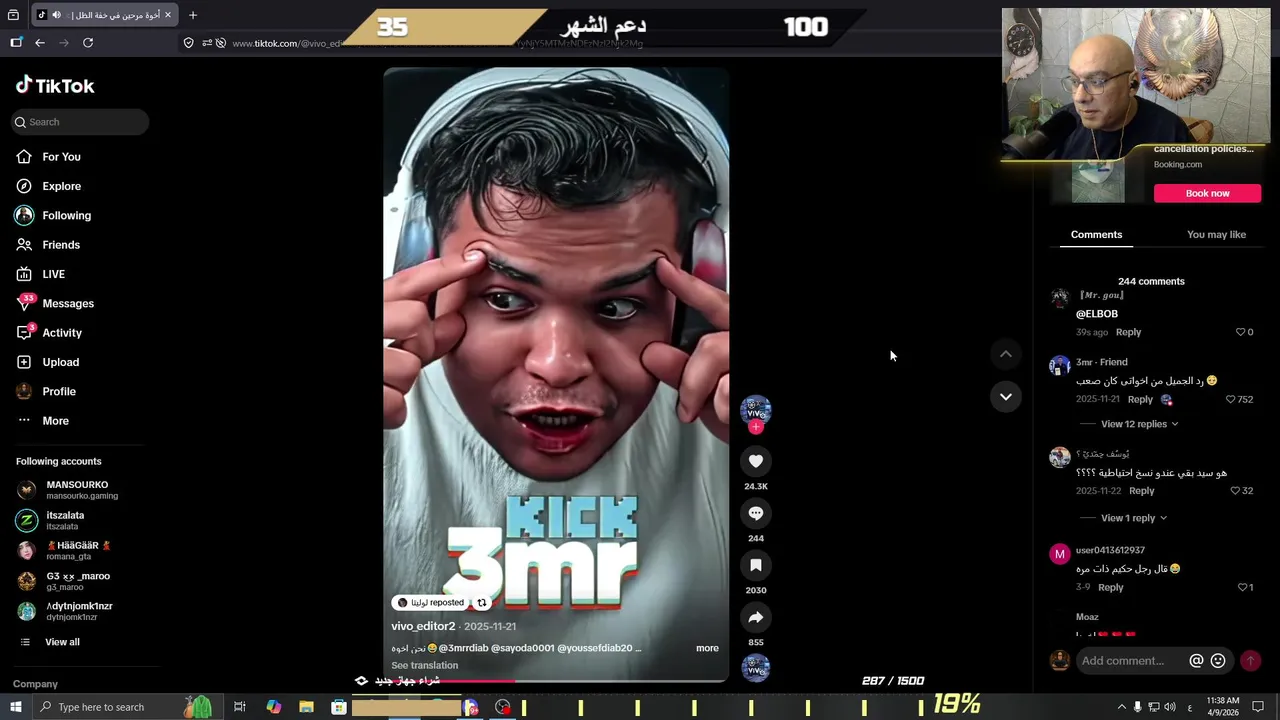The width and height of the screenshot is (1280, 720).
Task: Open the emoji picker in comment box
Action: (x=1218, y=661)
